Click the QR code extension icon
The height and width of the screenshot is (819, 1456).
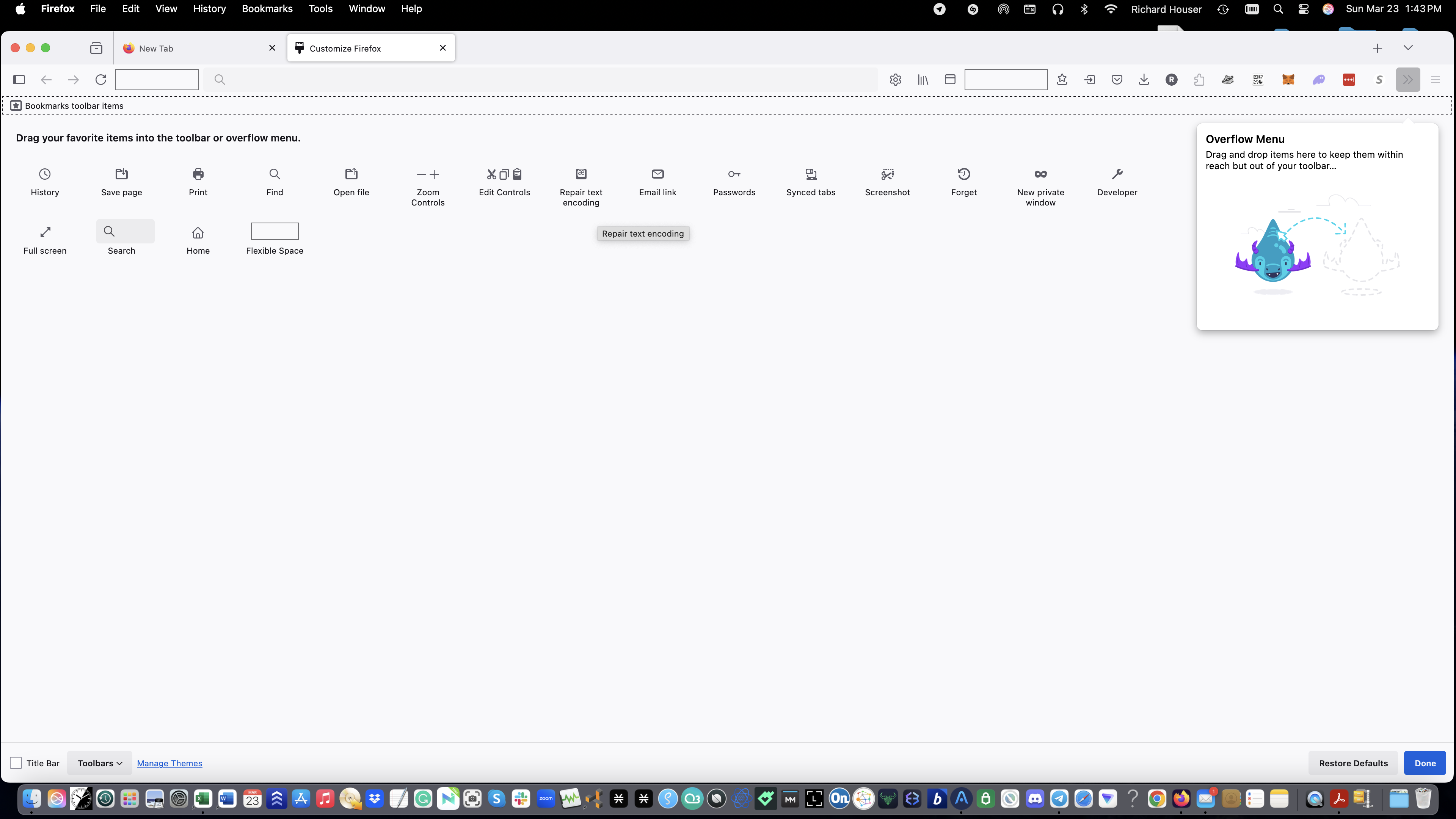[1258, 80]
